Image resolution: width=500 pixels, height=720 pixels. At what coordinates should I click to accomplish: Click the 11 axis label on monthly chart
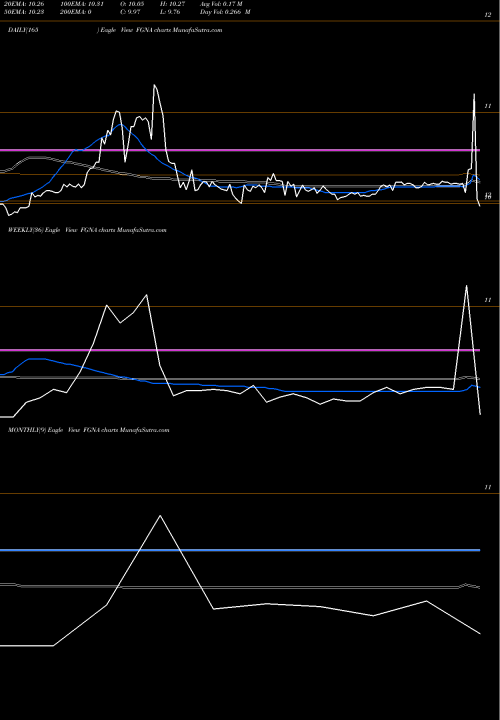point(488,487)
